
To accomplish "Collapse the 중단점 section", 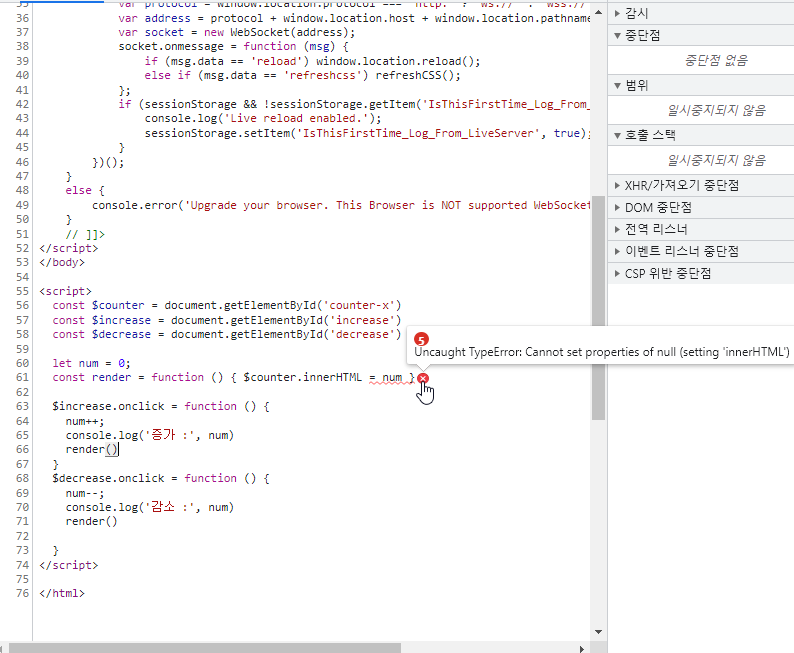I will pyautogui.click(x=617, y=35).
